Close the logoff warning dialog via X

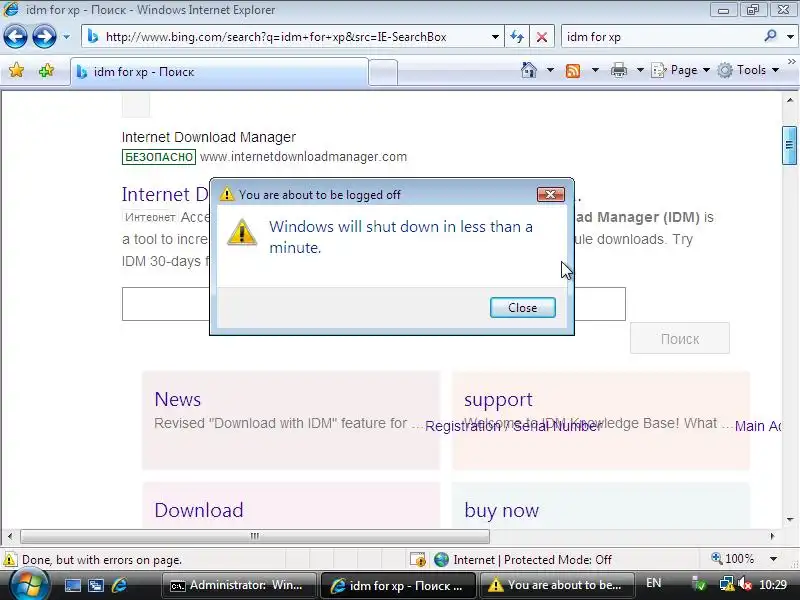pos(551,194)
